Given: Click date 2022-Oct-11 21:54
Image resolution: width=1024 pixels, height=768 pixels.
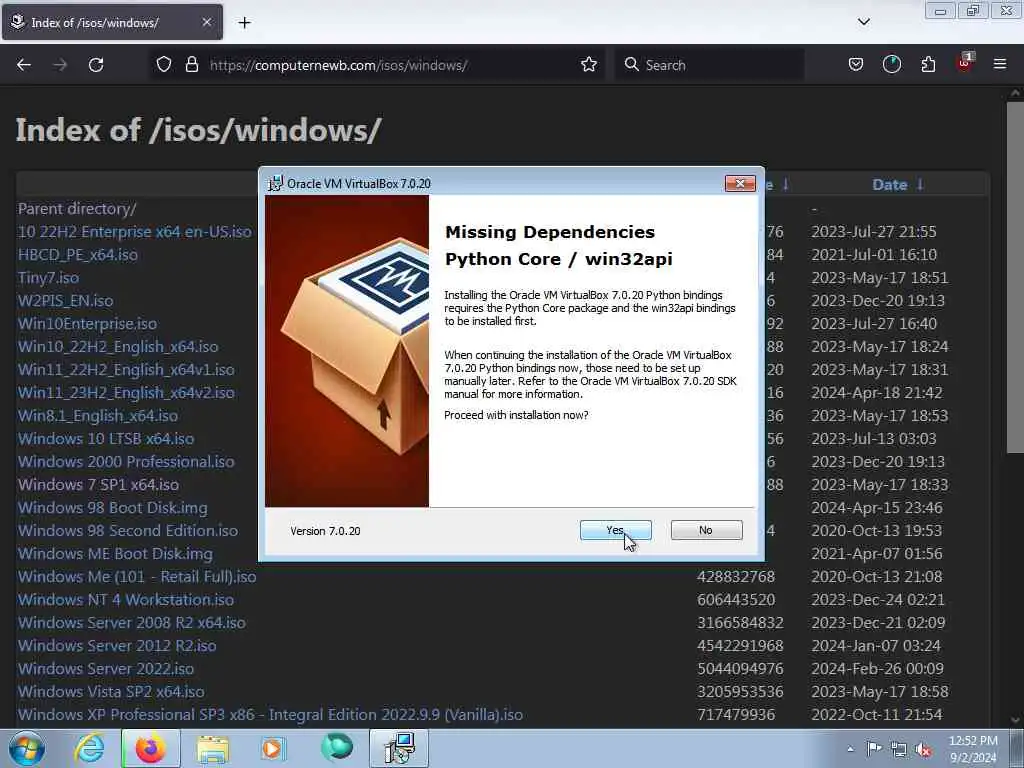Looking at the screenshot, I should (x=876, y=714).
